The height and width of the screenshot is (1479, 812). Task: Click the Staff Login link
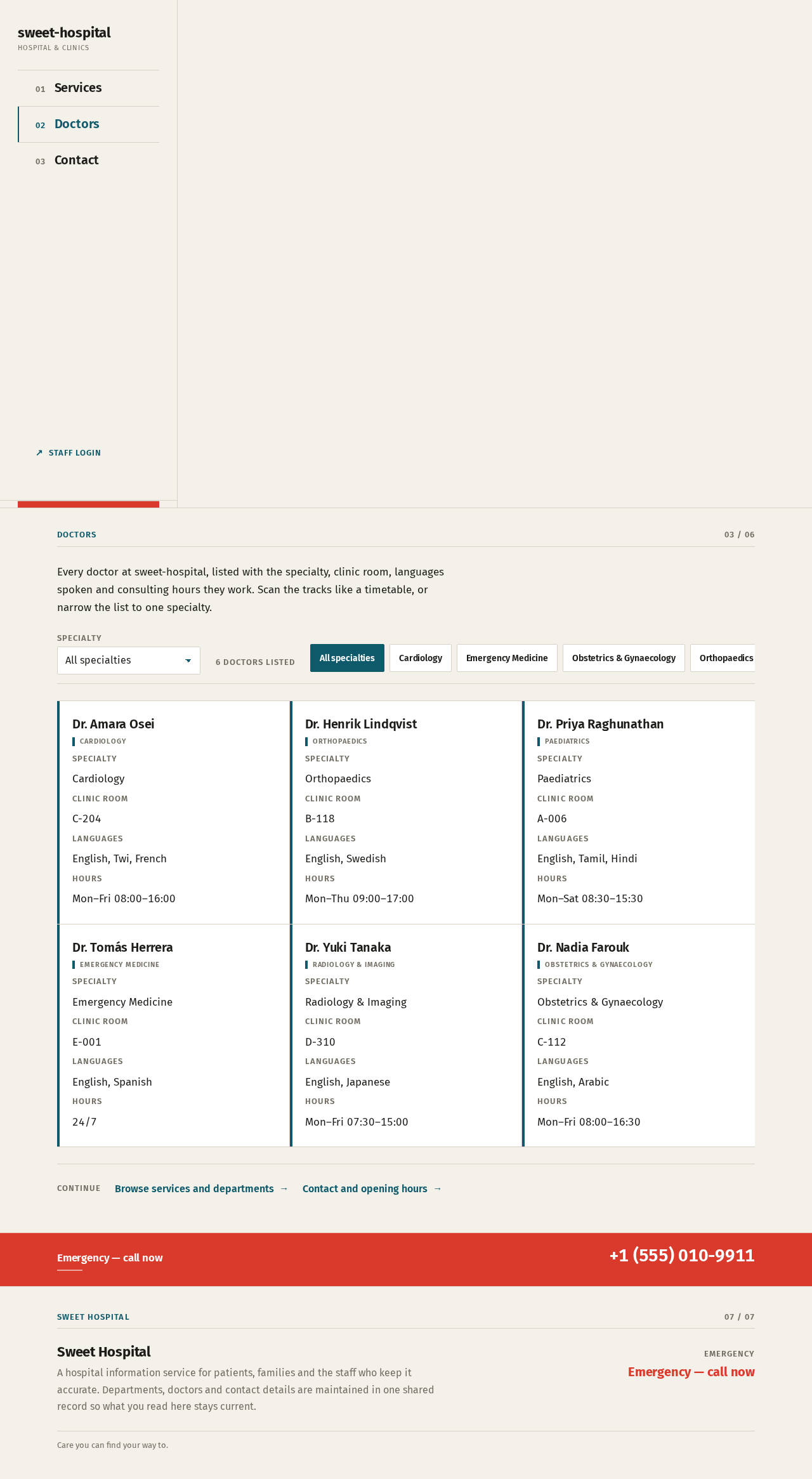coord(69,452)
